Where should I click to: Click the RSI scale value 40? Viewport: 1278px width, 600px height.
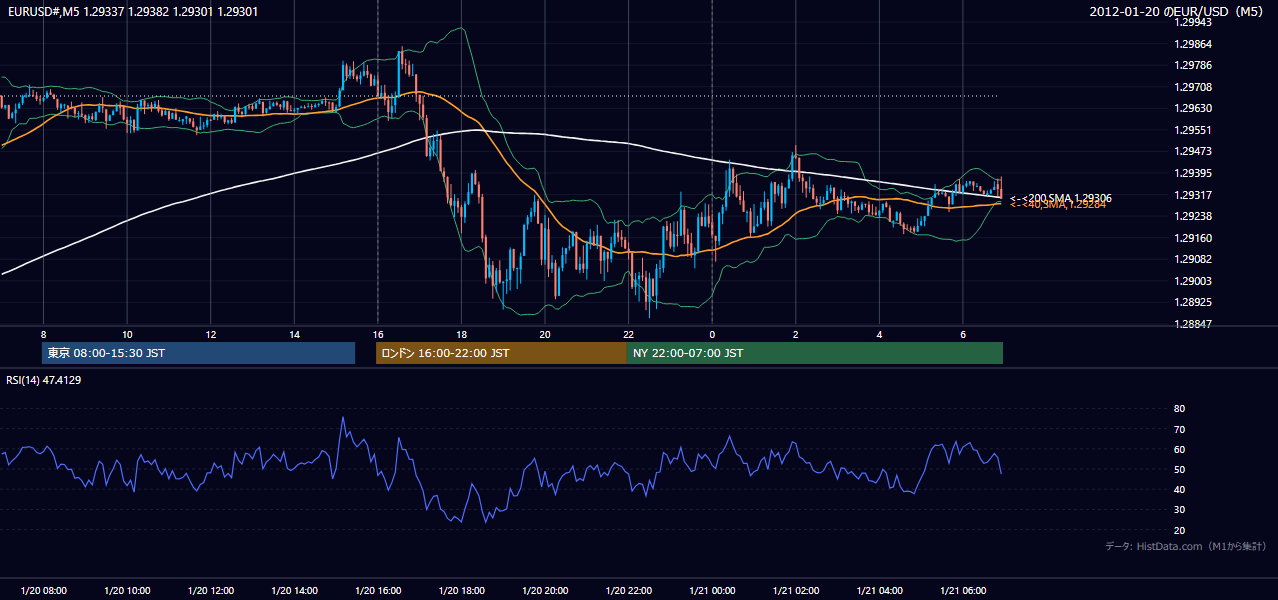1179,489
